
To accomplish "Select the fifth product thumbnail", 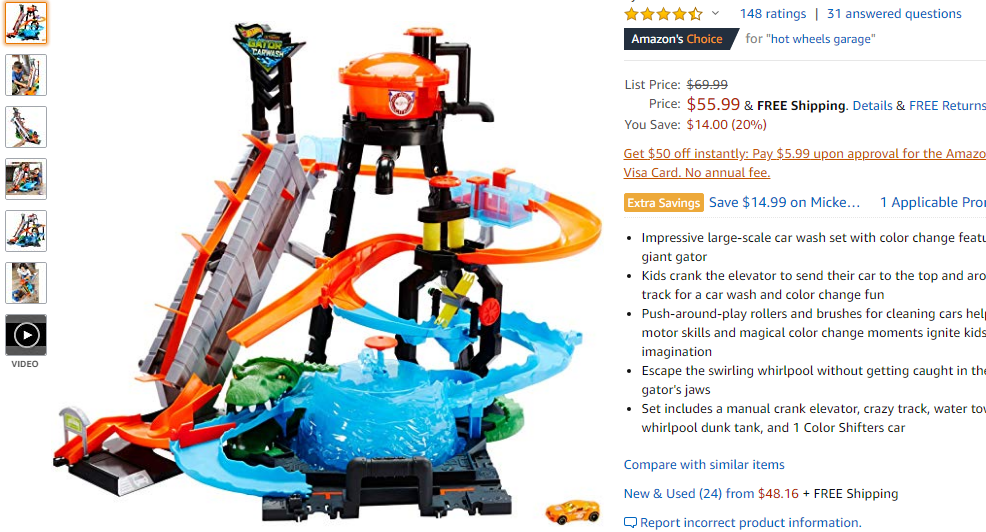I will [x=26, y=231].
